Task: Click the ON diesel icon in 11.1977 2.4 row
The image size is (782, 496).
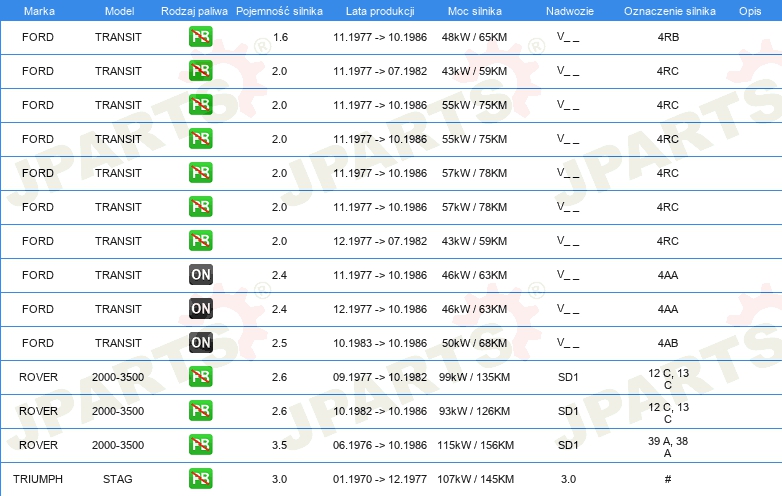Action: coord(200,275)
